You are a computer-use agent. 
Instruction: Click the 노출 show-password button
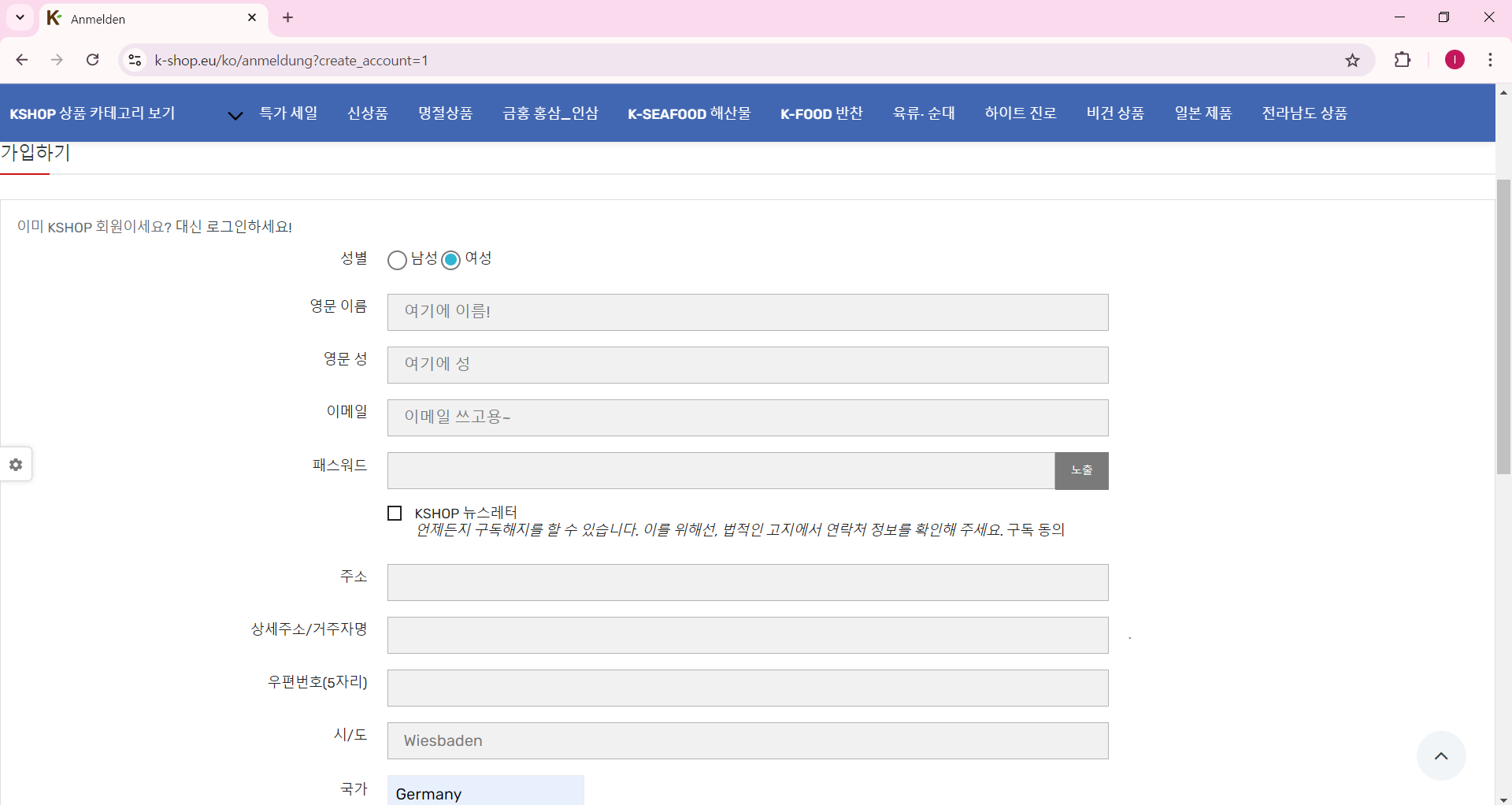1081,470
